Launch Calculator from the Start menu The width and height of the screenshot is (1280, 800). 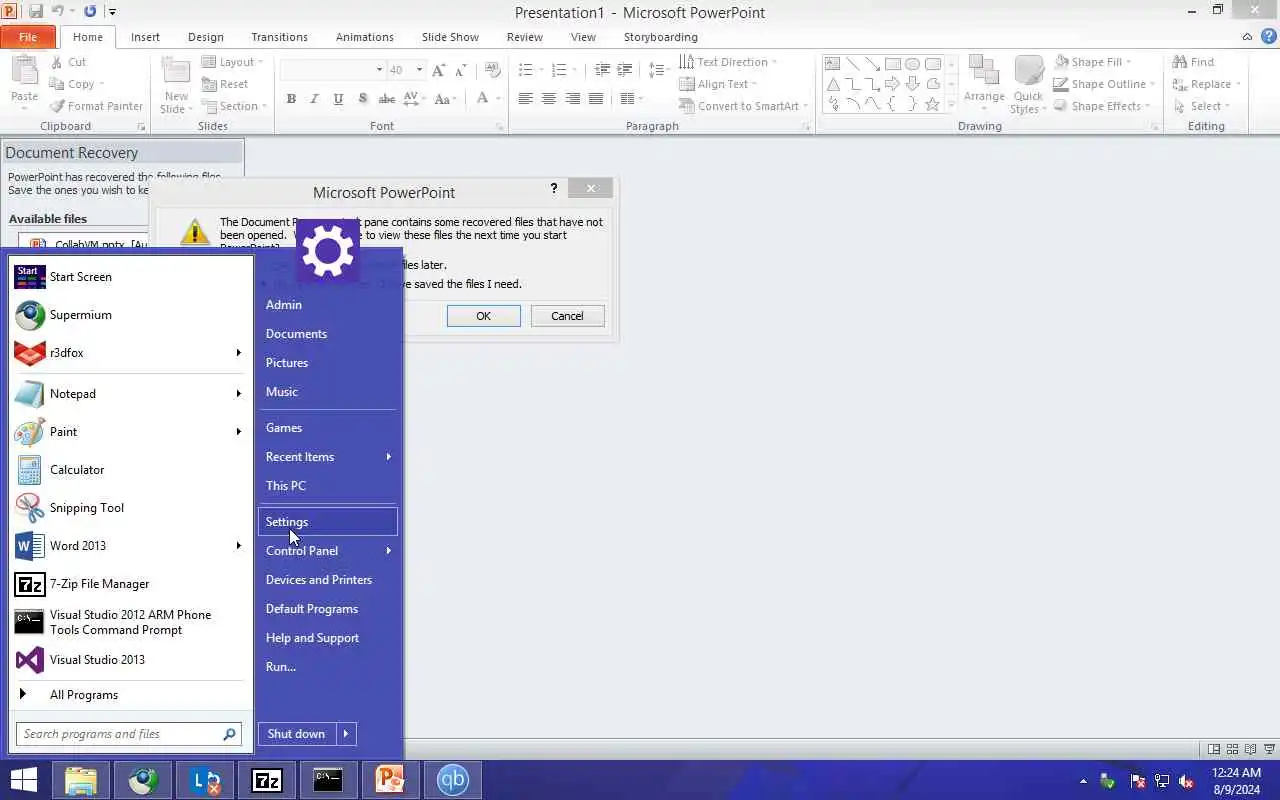point(130,470)
